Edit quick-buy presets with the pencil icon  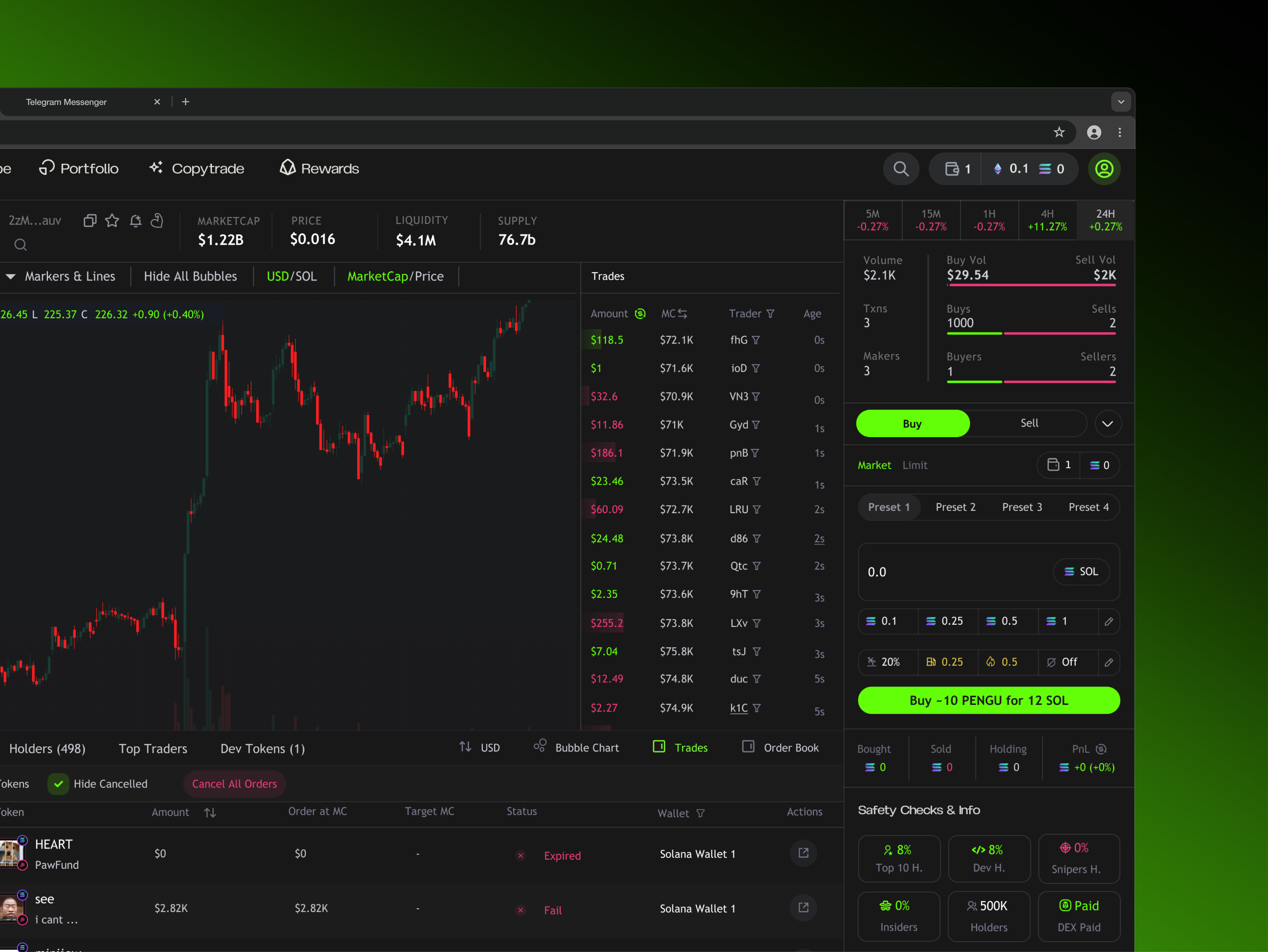click(x=1110, y=621)
